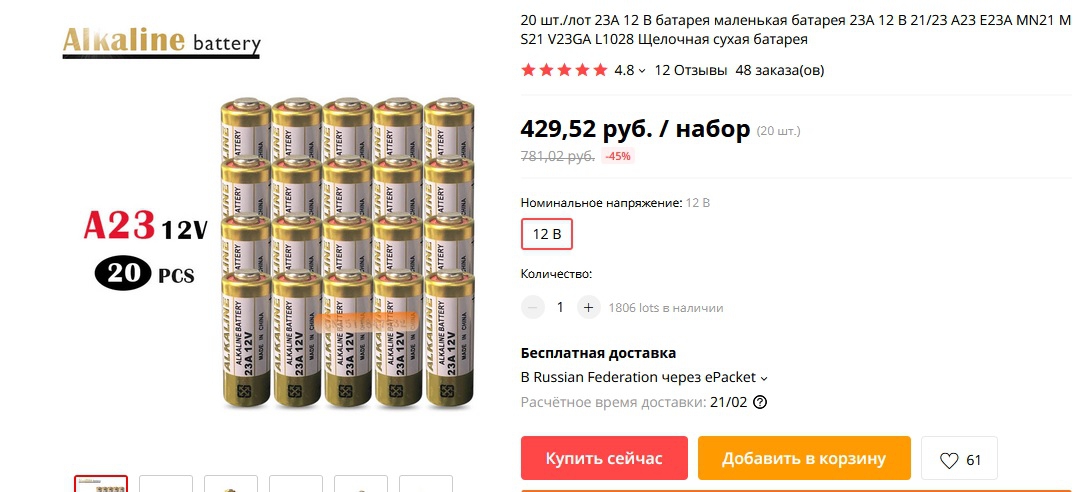Select the 12 В voltage option

tap(547, 235)
